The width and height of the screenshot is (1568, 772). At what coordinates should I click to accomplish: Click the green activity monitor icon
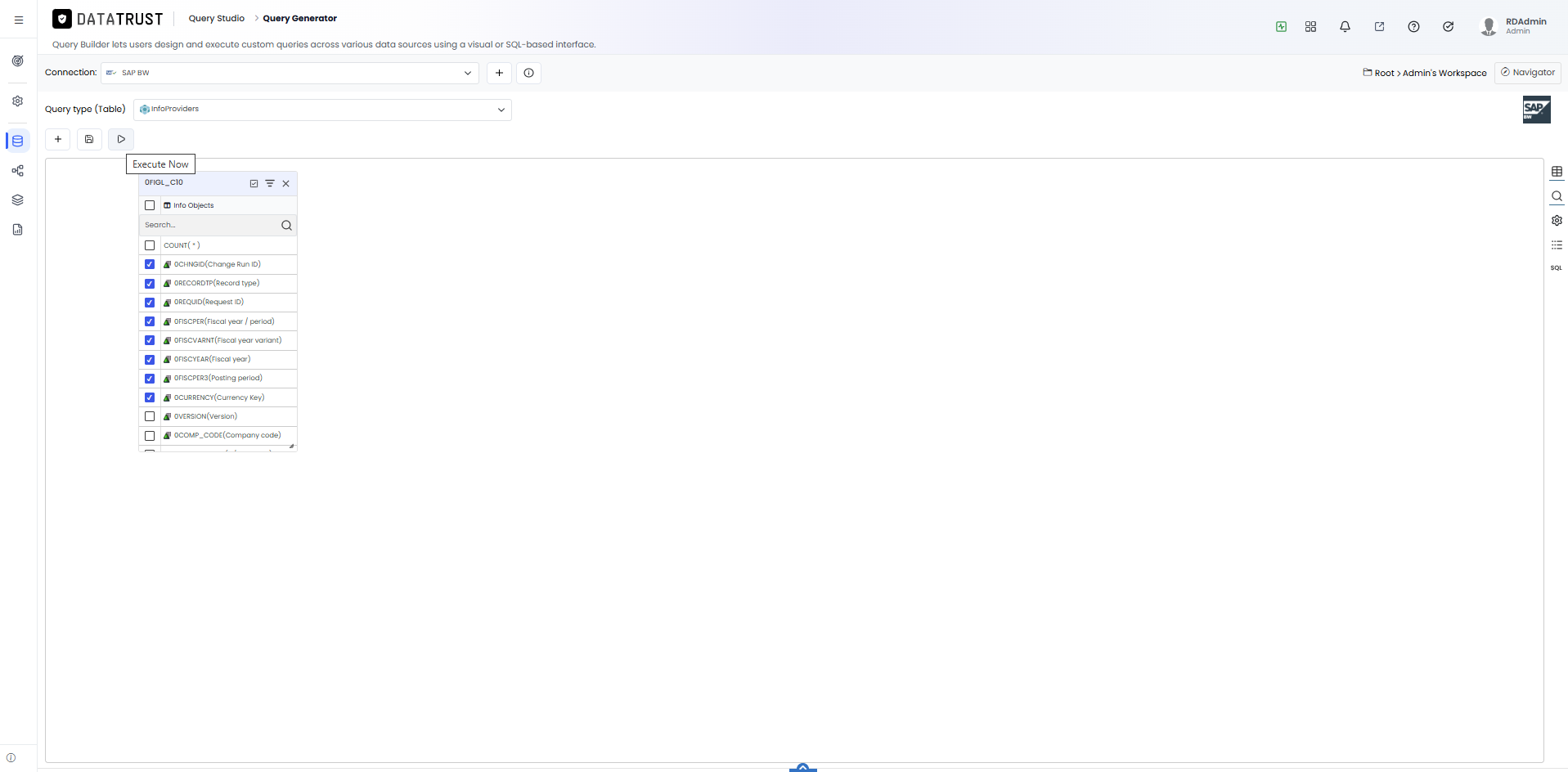coord(1281,26)
